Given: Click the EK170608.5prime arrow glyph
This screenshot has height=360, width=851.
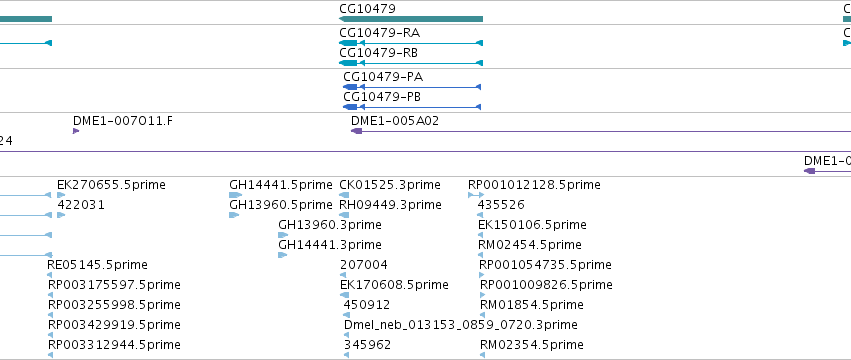Looking at the screenshot, I should click(345, 295).
